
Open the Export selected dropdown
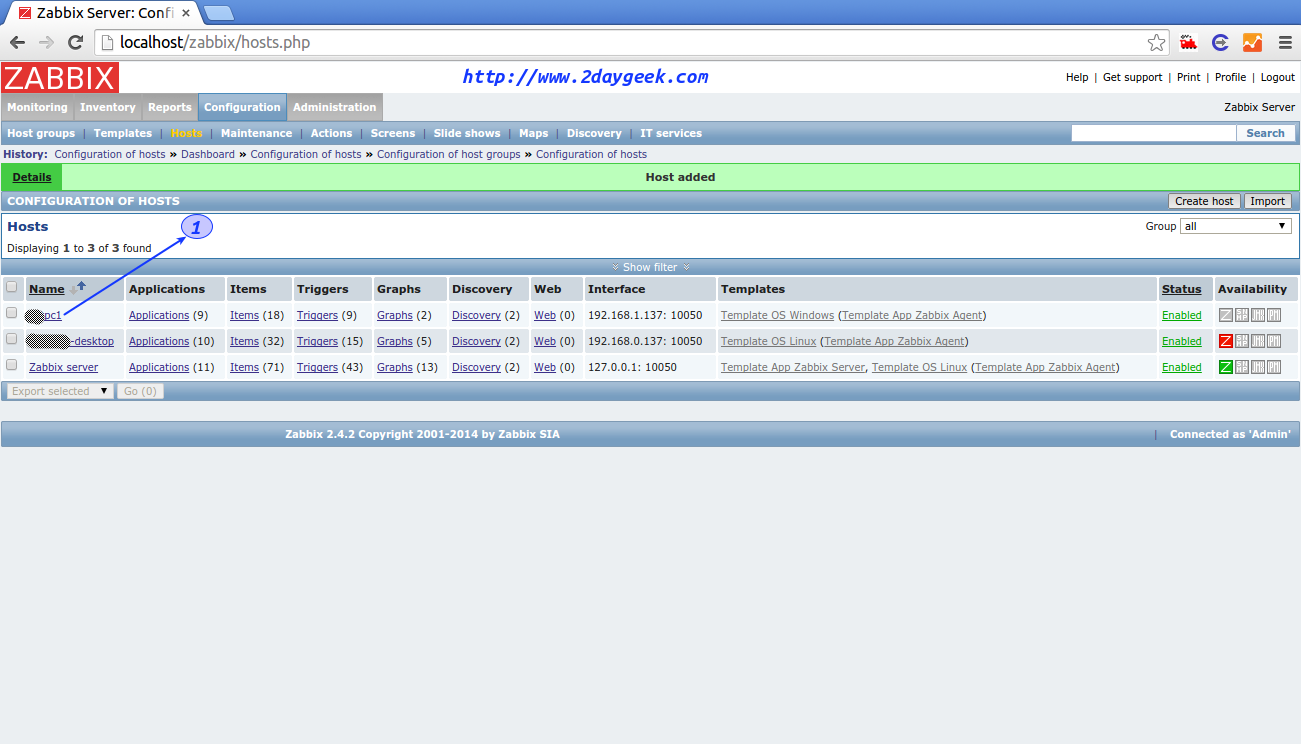point(59,391)
